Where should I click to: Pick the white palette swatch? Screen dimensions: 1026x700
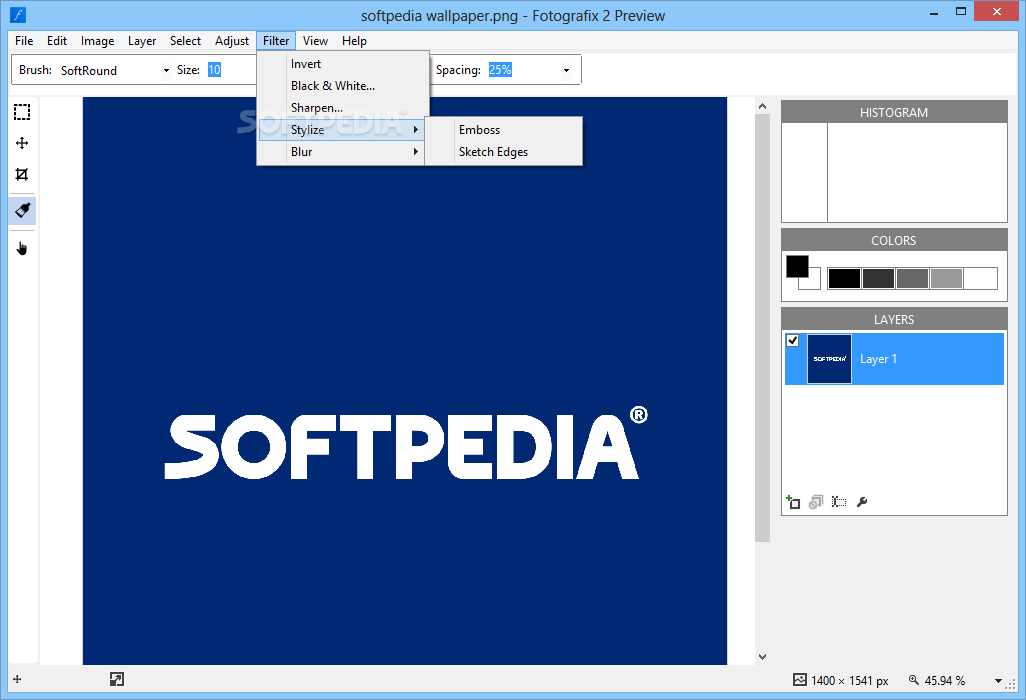tap(980, 278)
